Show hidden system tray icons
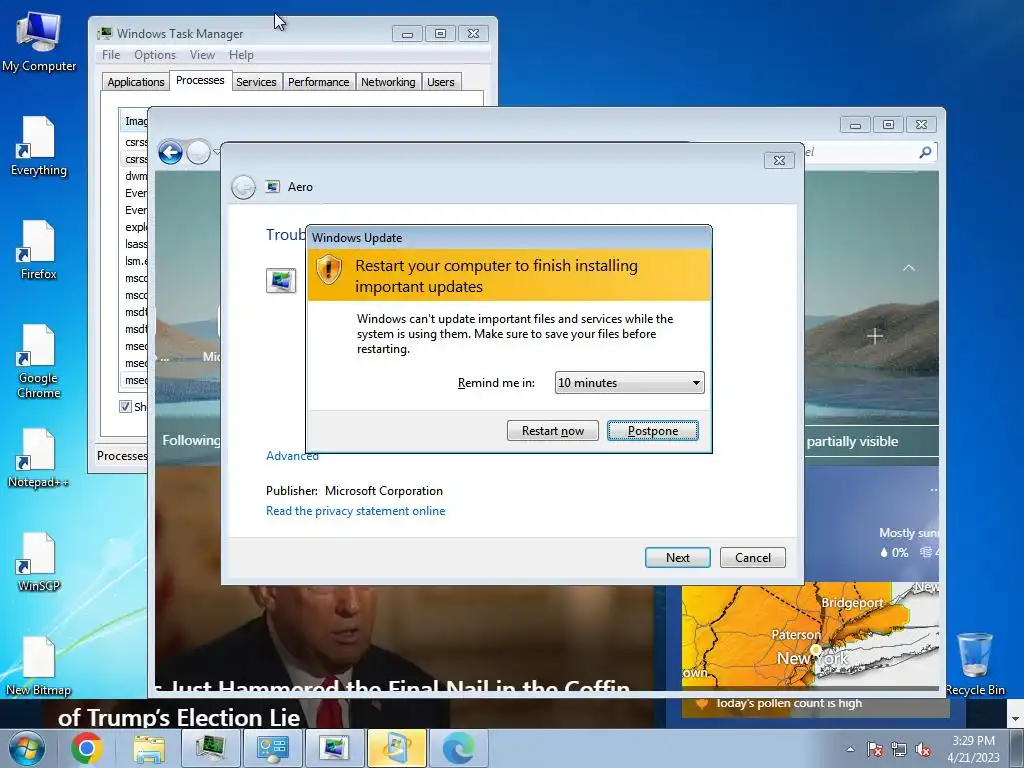The image size is (1024, 768). pos(850,749)
